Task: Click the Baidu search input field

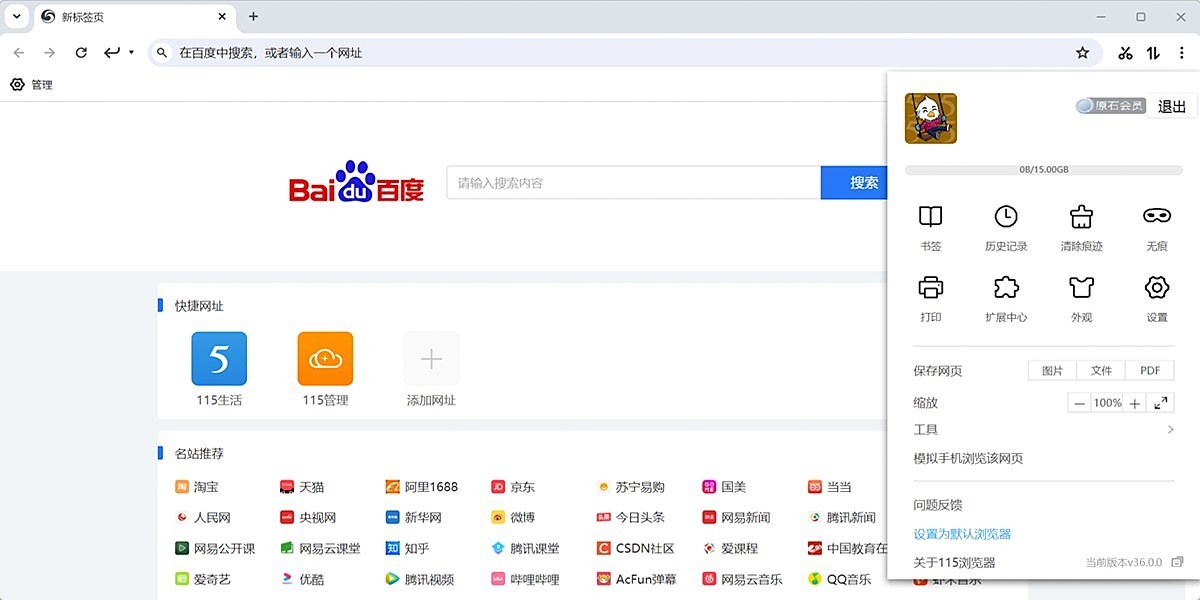Action: 630,182
